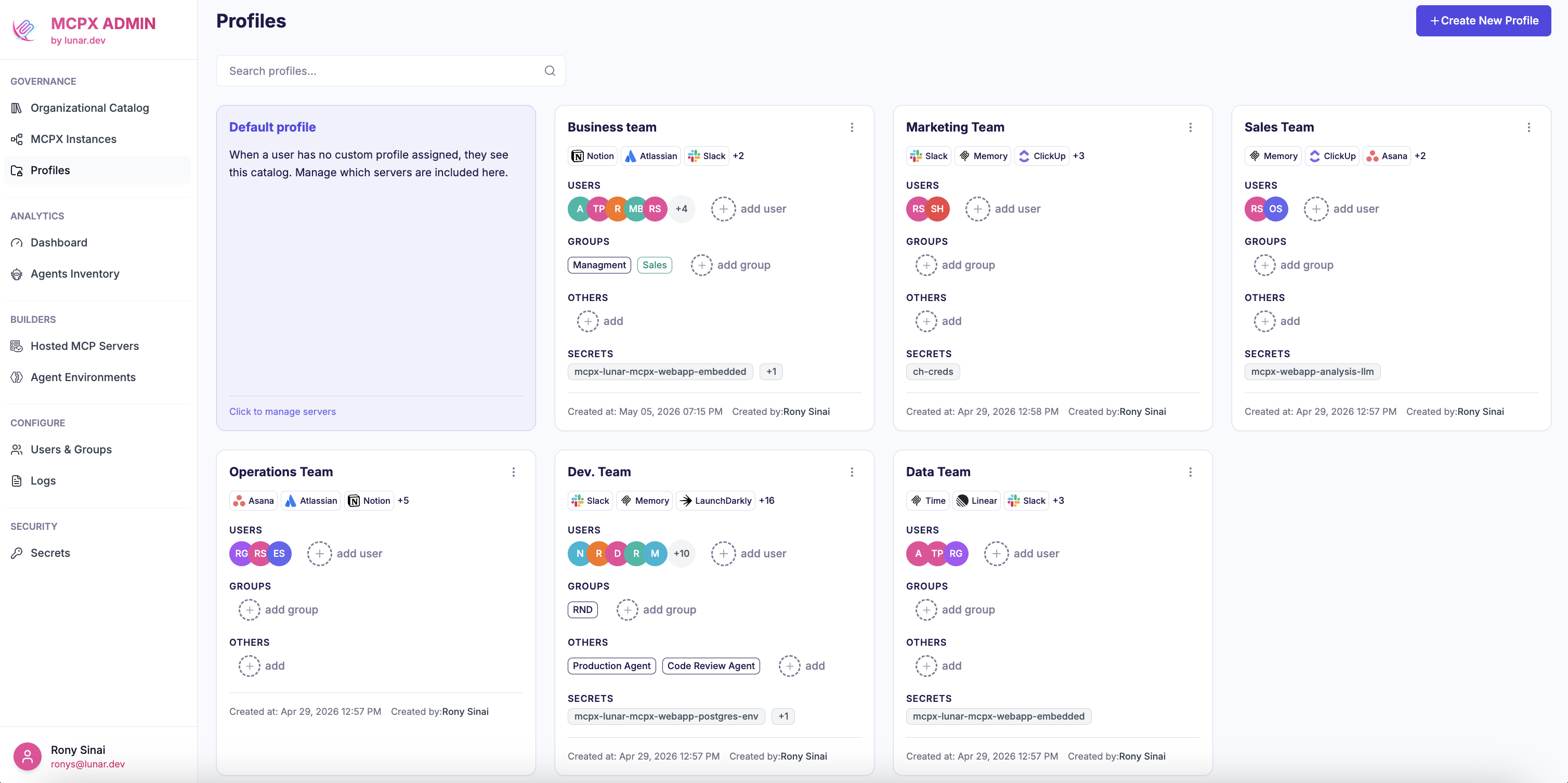Add user to Sales Team

coord(1341,209)
